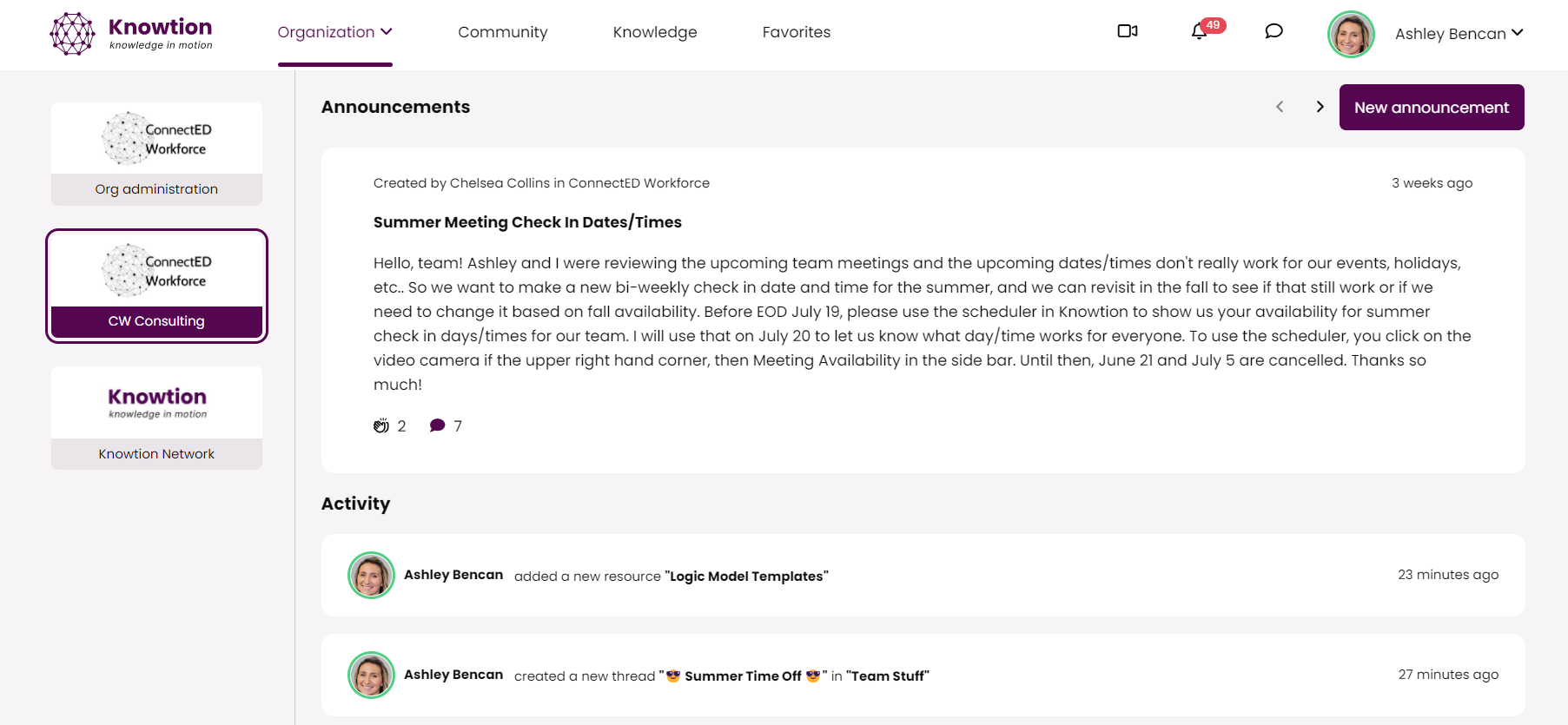Open the notifications bell

pyautogui.click(x=1199, y=32)
